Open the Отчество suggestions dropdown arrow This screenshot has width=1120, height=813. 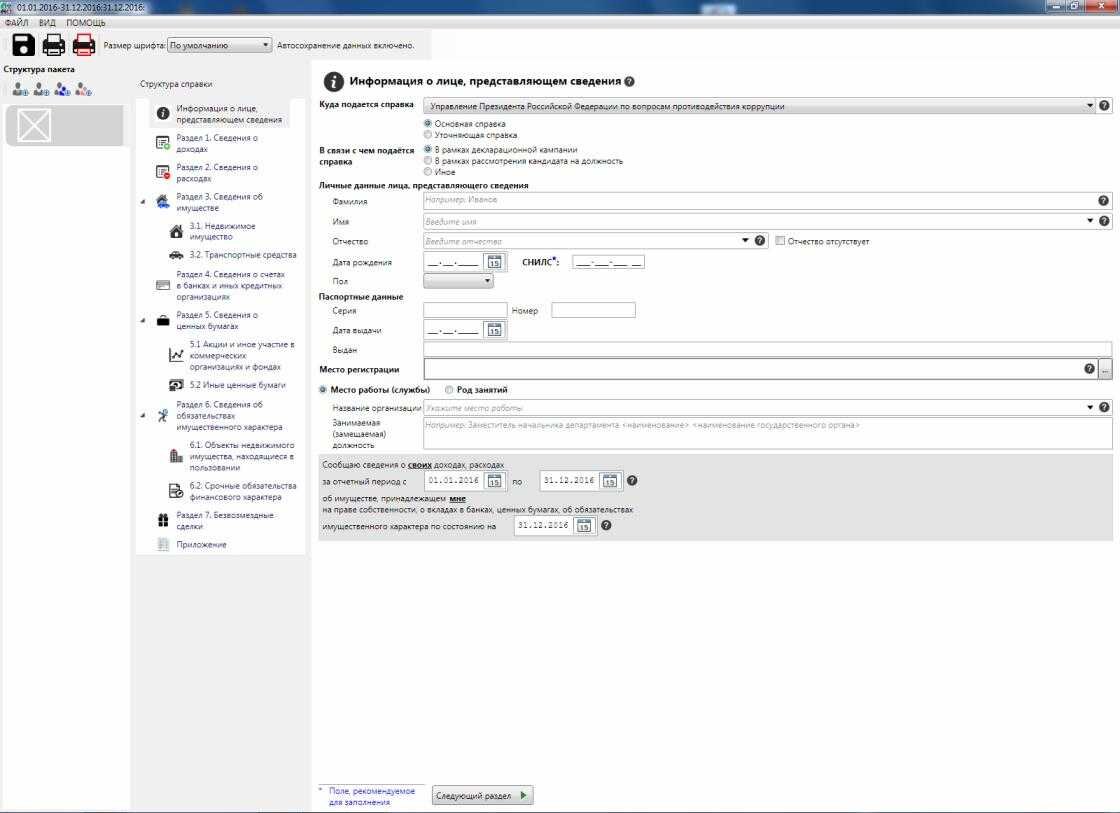point(745,241)
